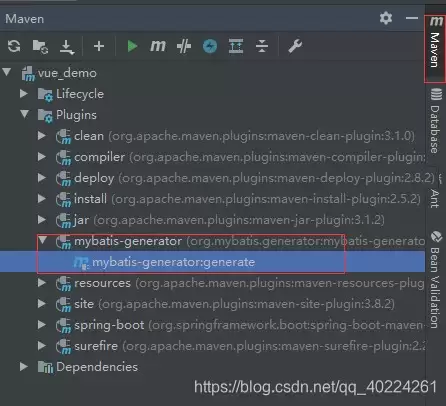
Task: Click Expand All tree icon
Action: tap(236, 46)
